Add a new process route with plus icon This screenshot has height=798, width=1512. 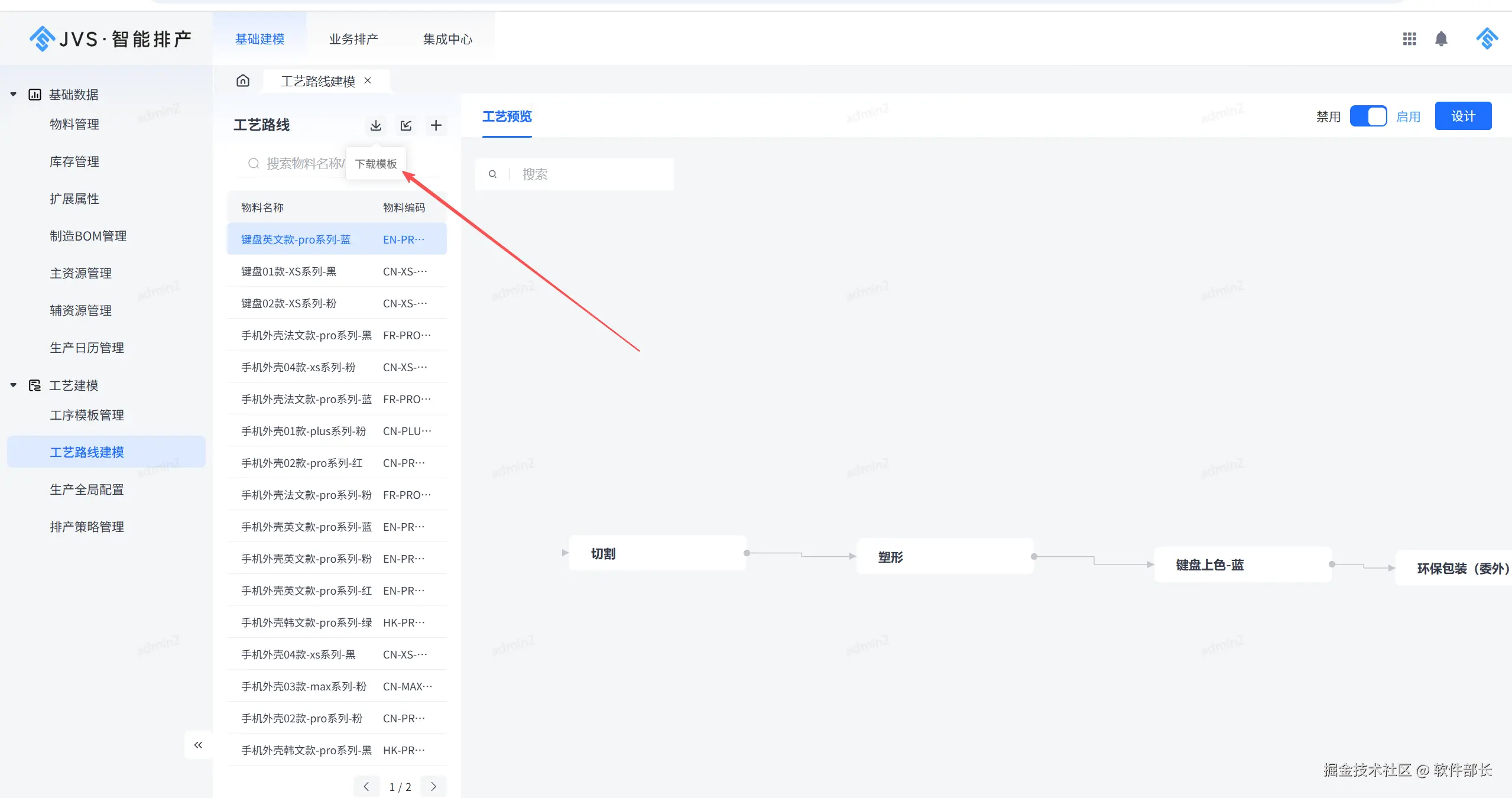tap(436, 125)
